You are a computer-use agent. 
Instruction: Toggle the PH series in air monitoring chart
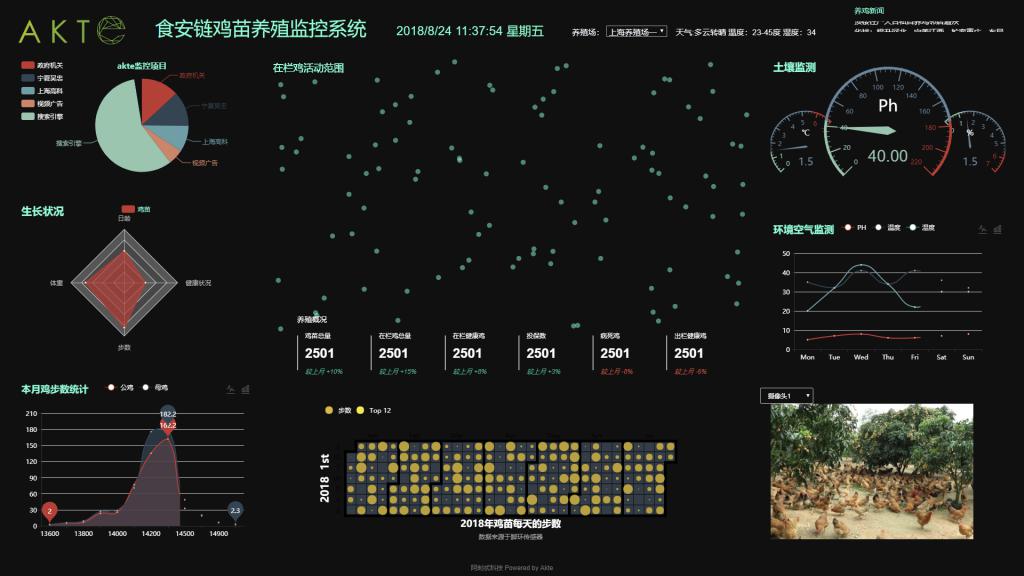848,227
